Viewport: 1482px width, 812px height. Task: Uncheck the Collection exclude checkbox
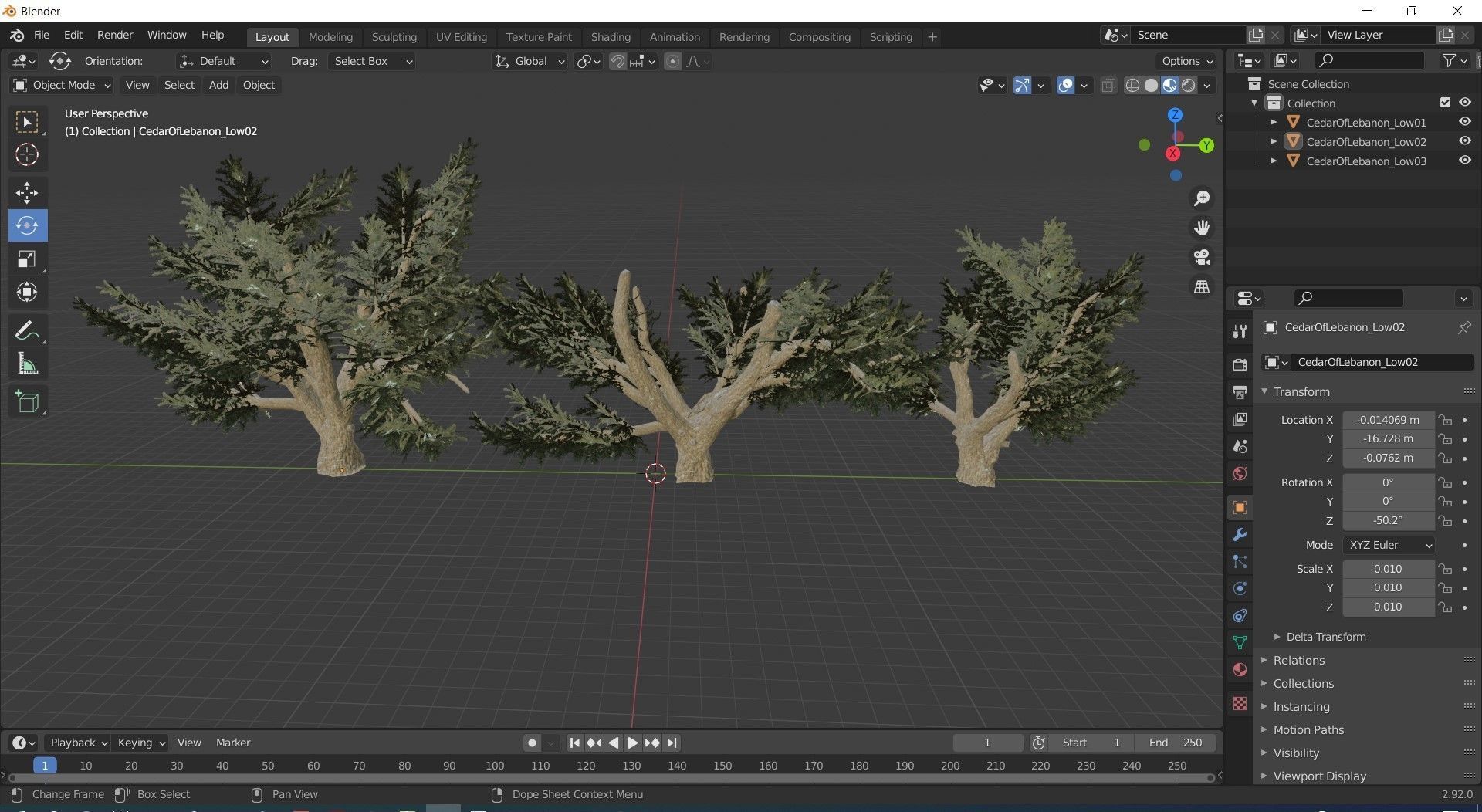click(1445, 103)
